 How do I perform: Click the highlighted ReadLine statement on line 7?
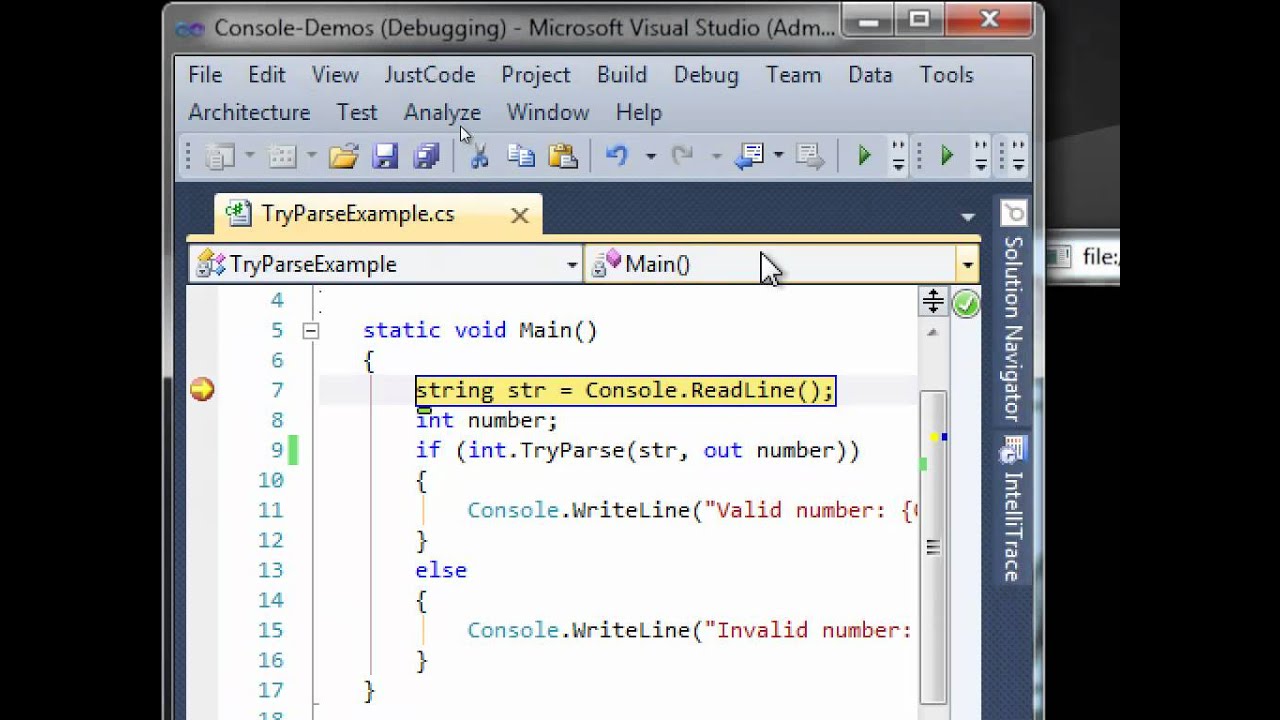point(625,390)
